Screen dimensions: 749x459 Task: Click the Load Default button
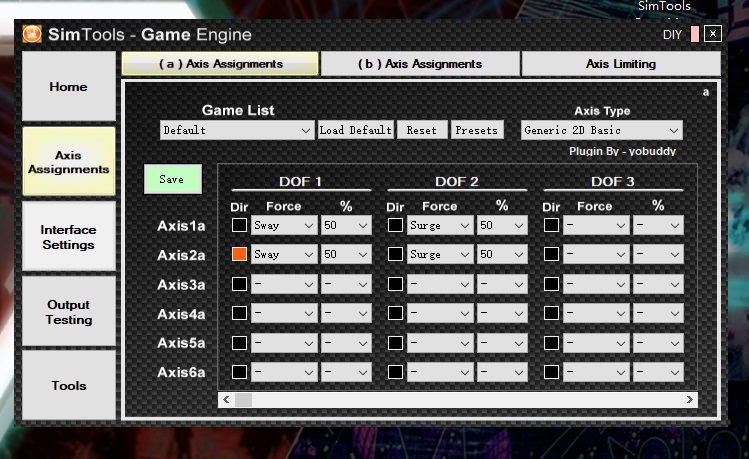[356, 130]
